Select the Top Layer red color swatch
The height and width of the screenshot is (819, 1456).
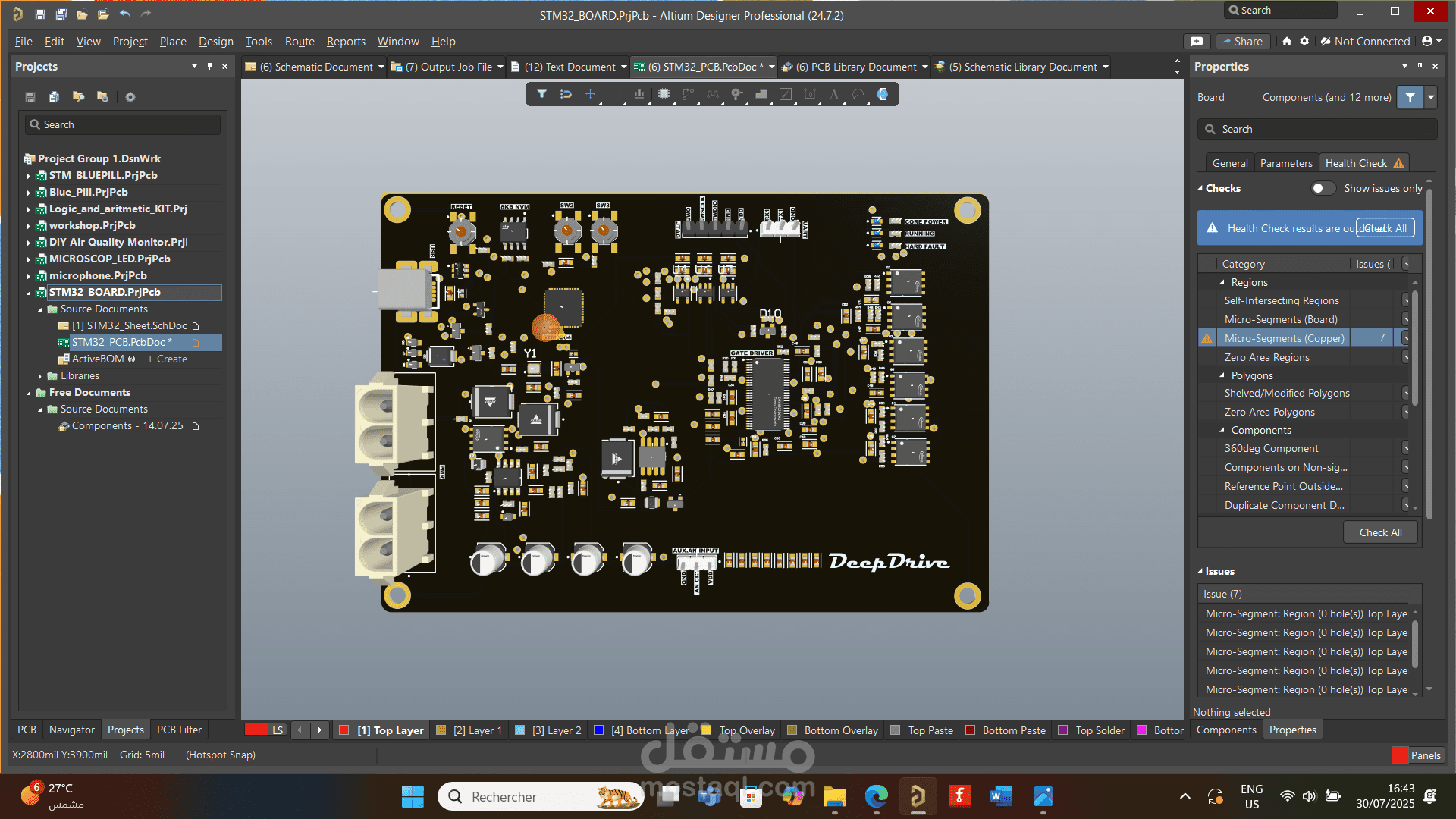tap(344, 730)
